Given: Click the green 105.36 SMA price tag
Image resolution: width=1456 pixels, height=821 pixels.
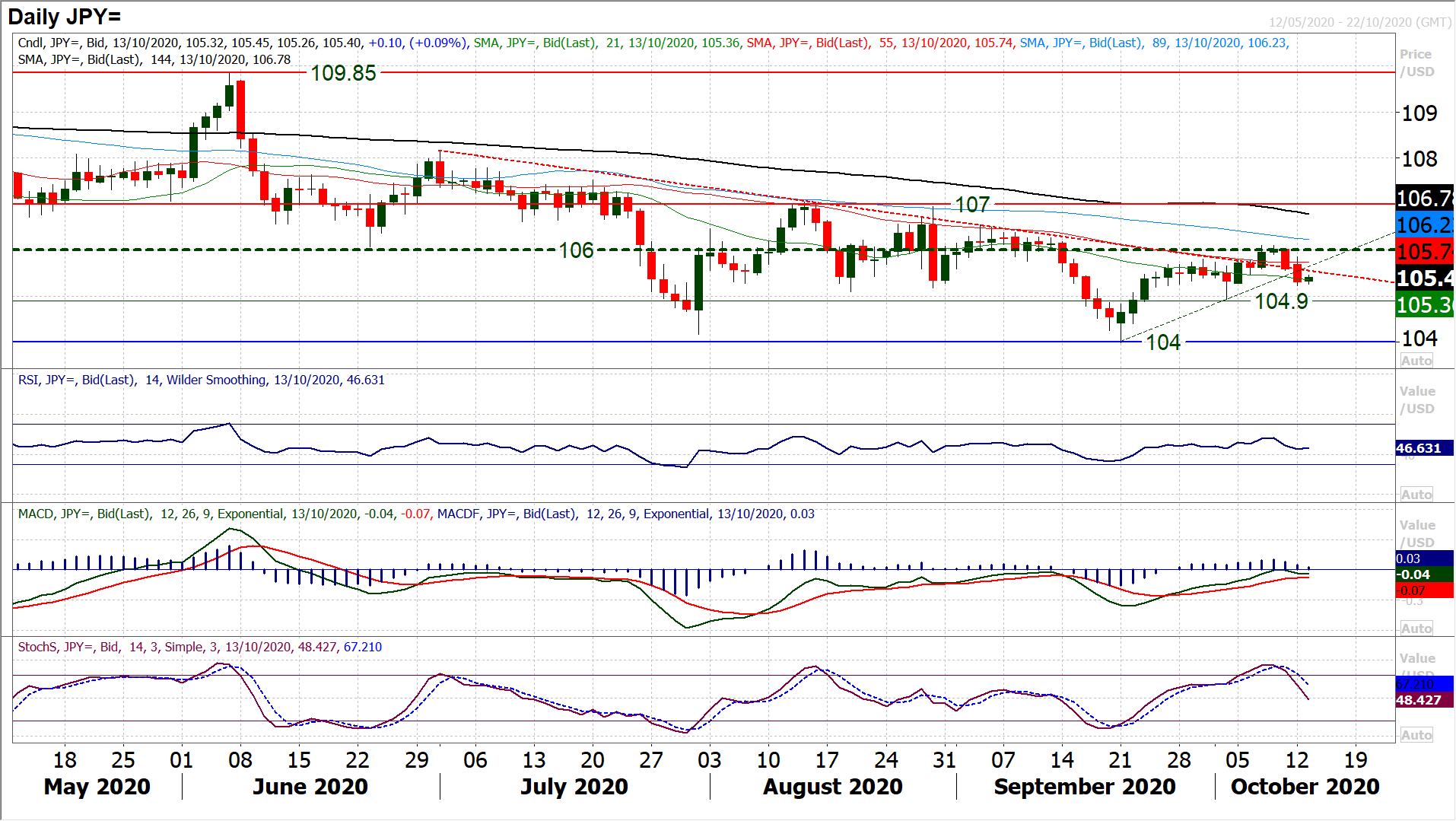Looking at the screenshot, I should (x=1424, y=305).
